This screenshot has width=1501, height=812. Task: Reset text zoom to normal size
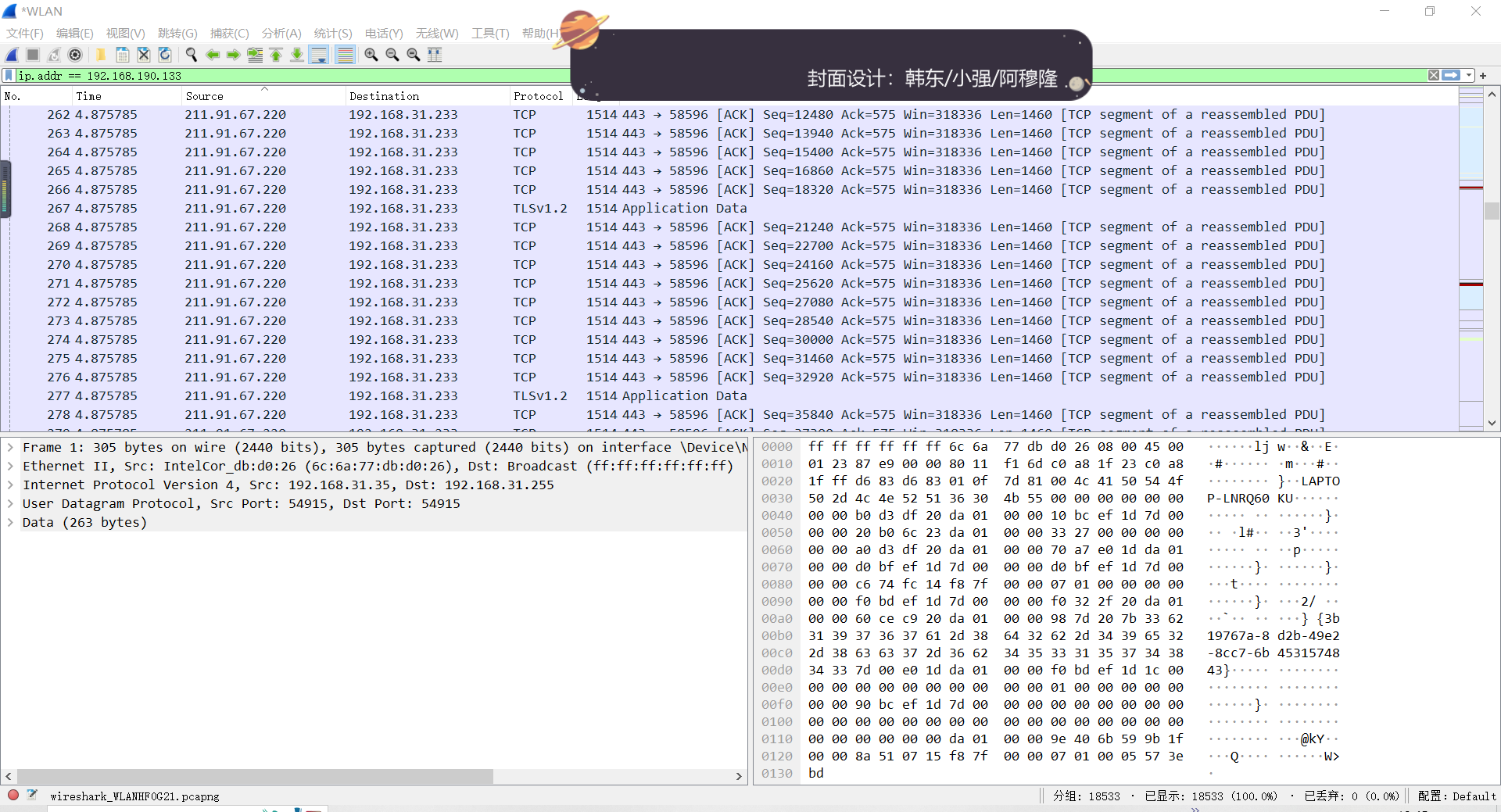point(414,55)
